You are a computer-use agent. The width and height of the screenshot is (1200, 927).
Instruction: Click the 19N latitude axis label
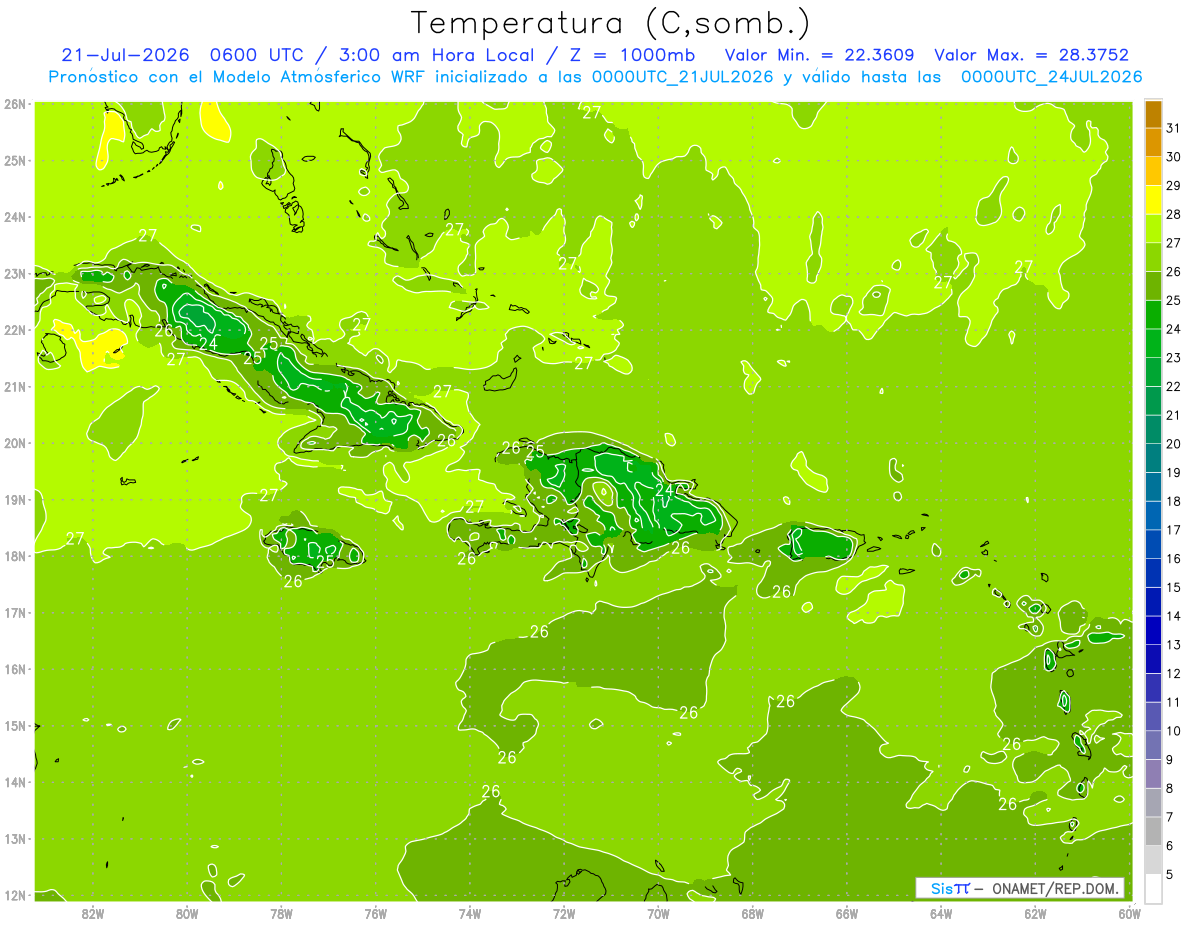click(14, 499)
